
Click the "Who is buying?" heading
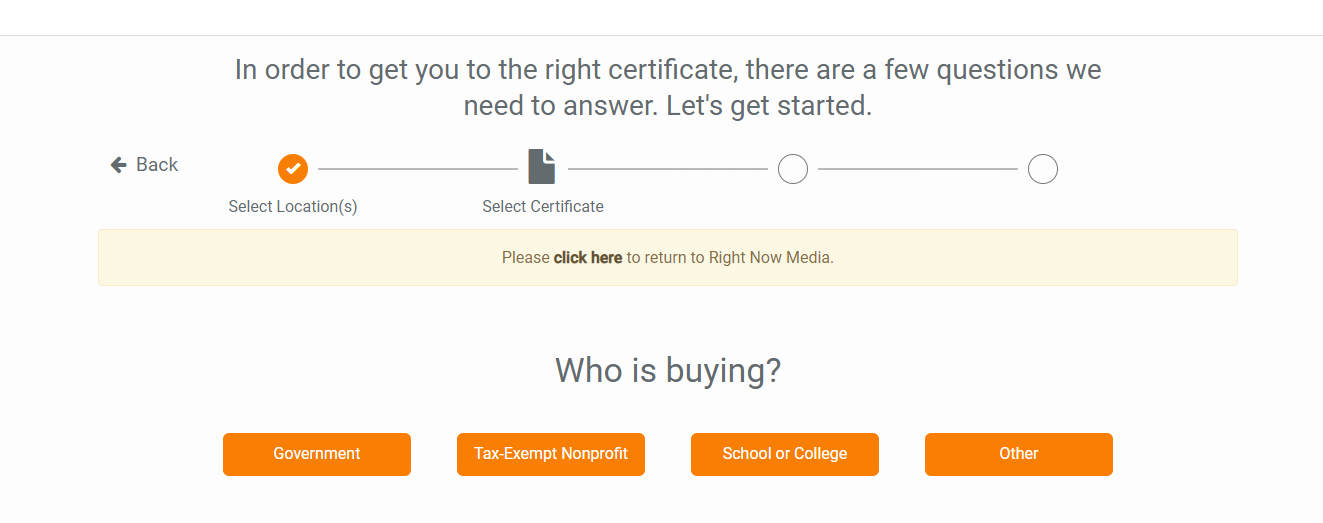(668, 371)
